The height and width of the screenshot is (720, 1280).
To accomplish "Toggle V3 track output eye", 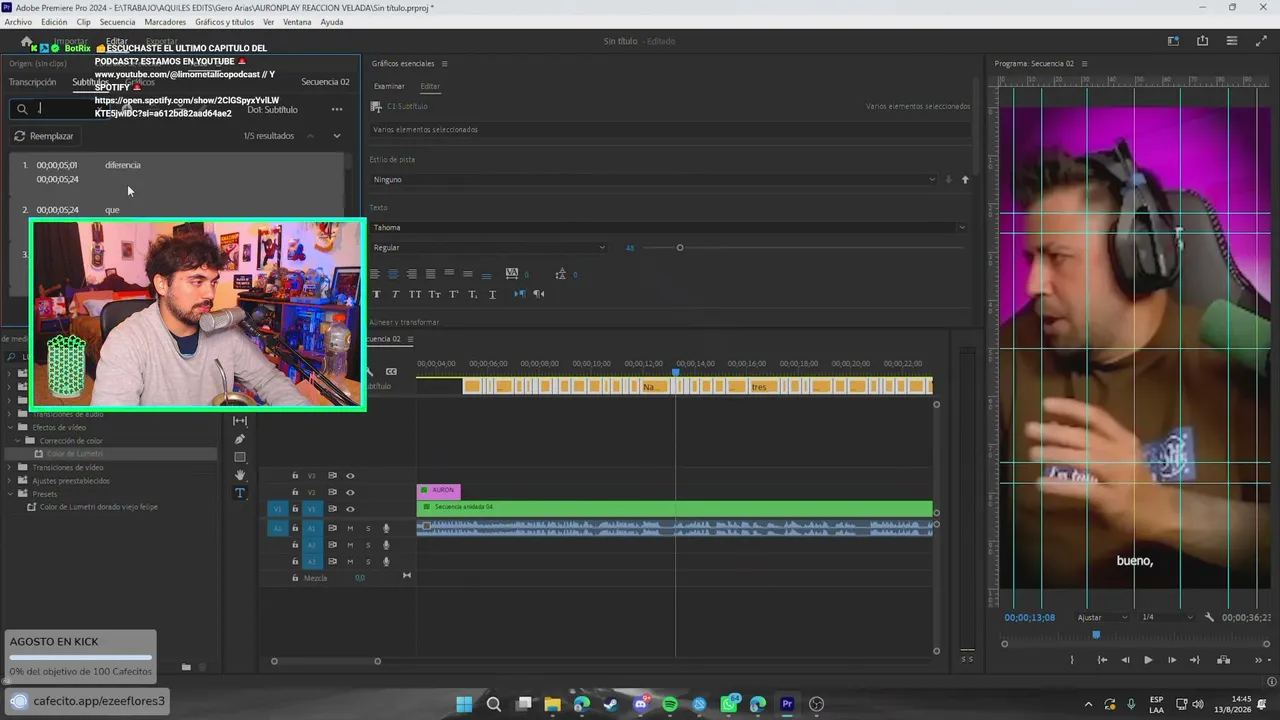I will [350, 476].
